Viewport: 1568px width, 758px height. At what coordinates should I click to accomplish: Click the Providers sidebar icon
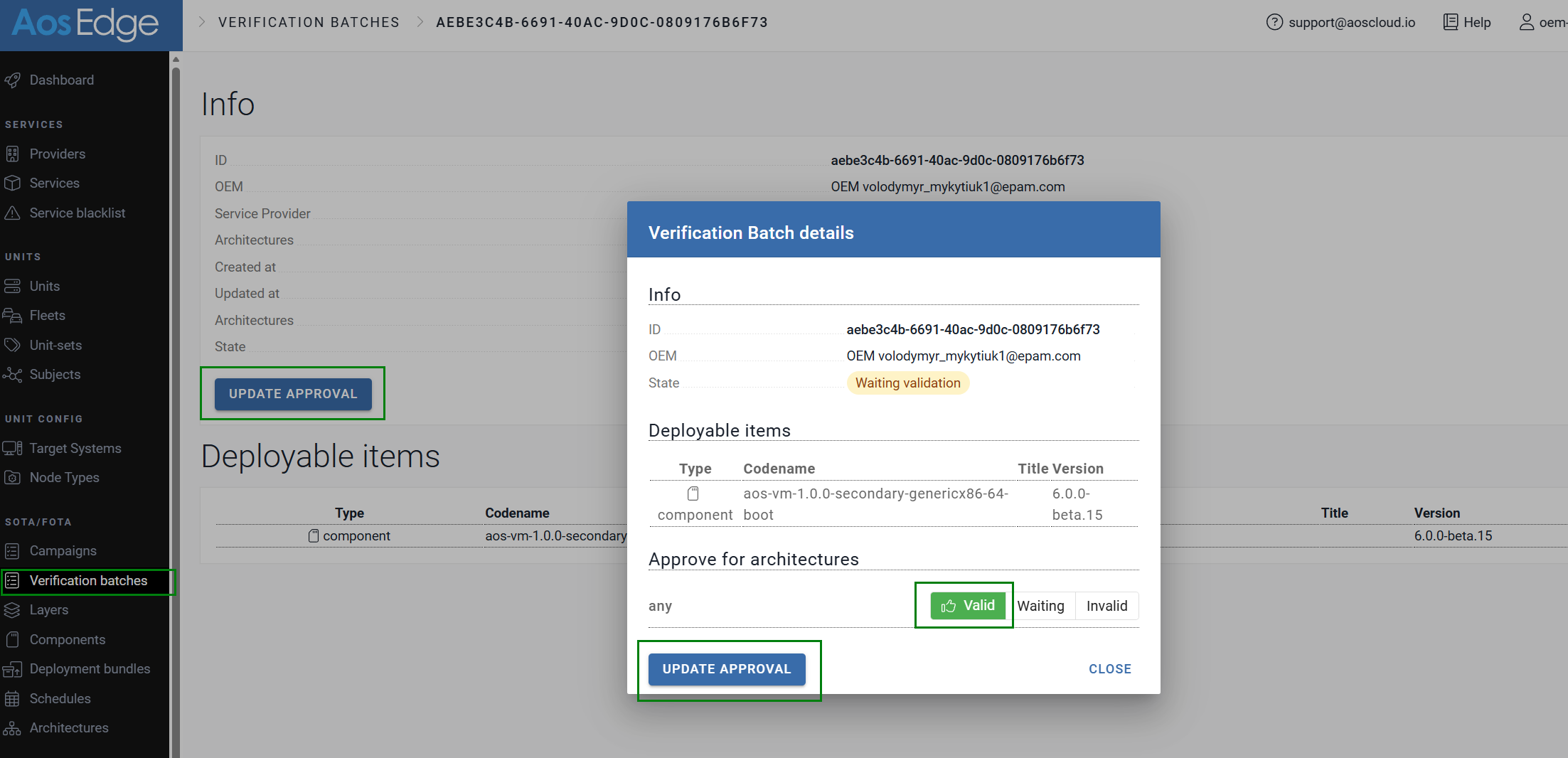(x=12, y=154)
